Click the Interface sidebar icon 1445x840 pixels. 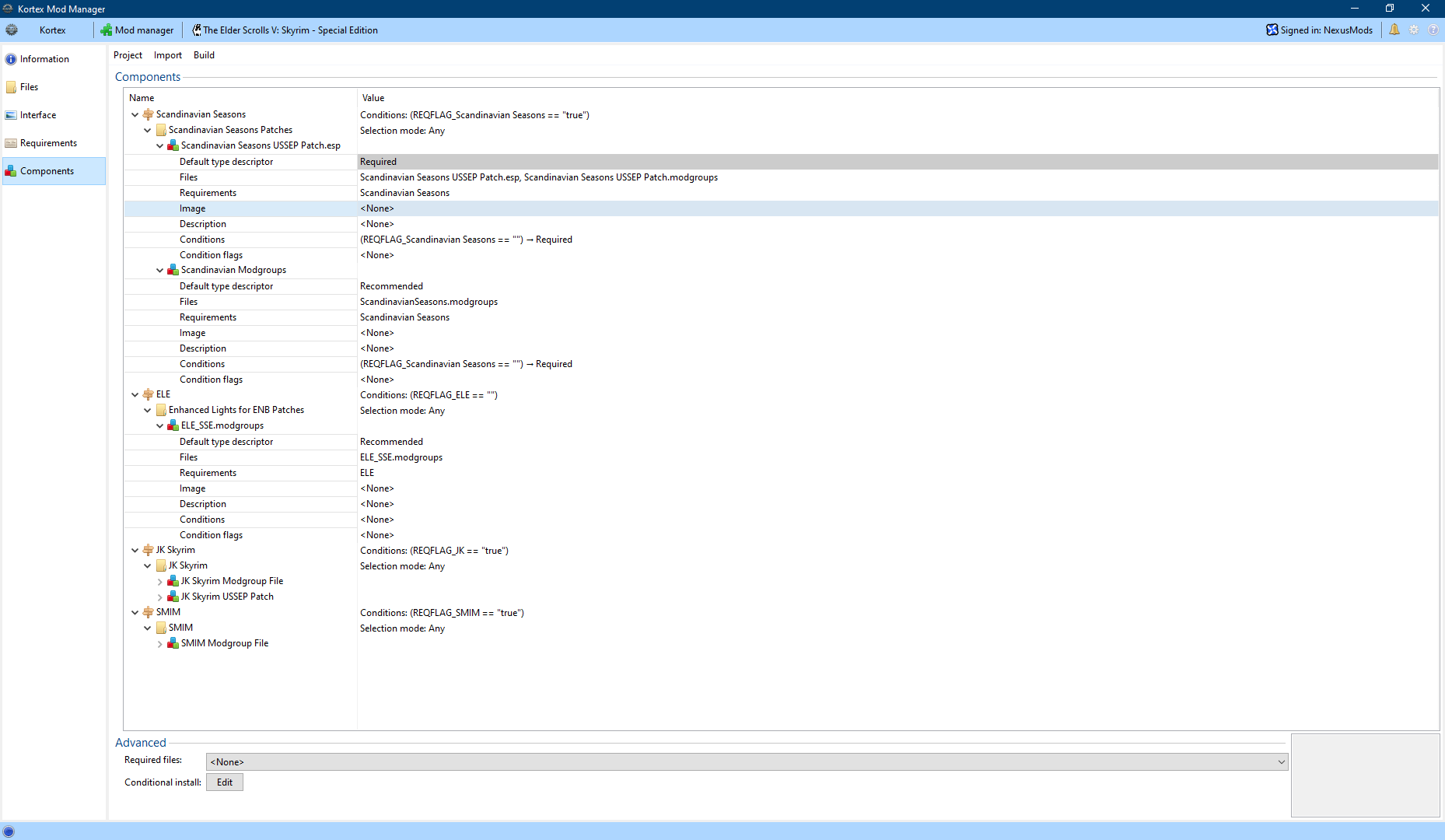pyautogui.click(x=11, y=115)
